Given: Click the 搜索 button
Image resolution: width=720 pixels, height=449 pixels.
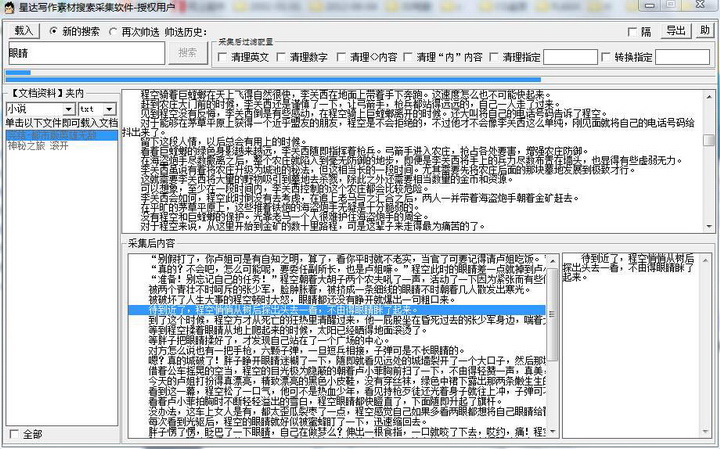Looking at the screenshot, I should coord(187,53).
